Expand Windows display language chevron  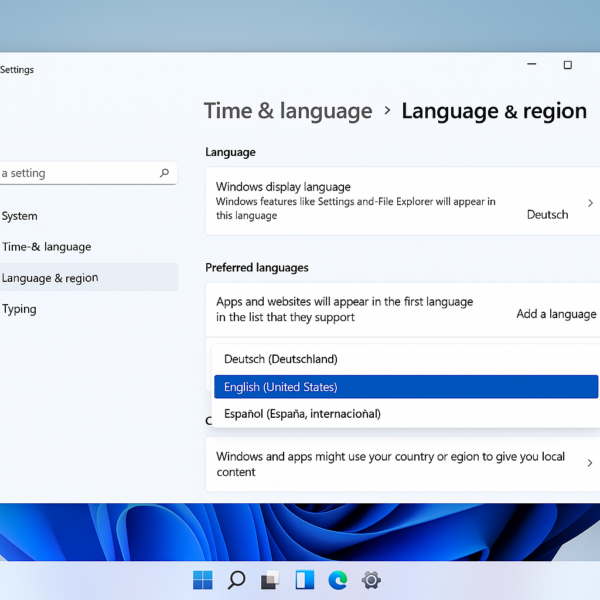[x=590, y=203]
